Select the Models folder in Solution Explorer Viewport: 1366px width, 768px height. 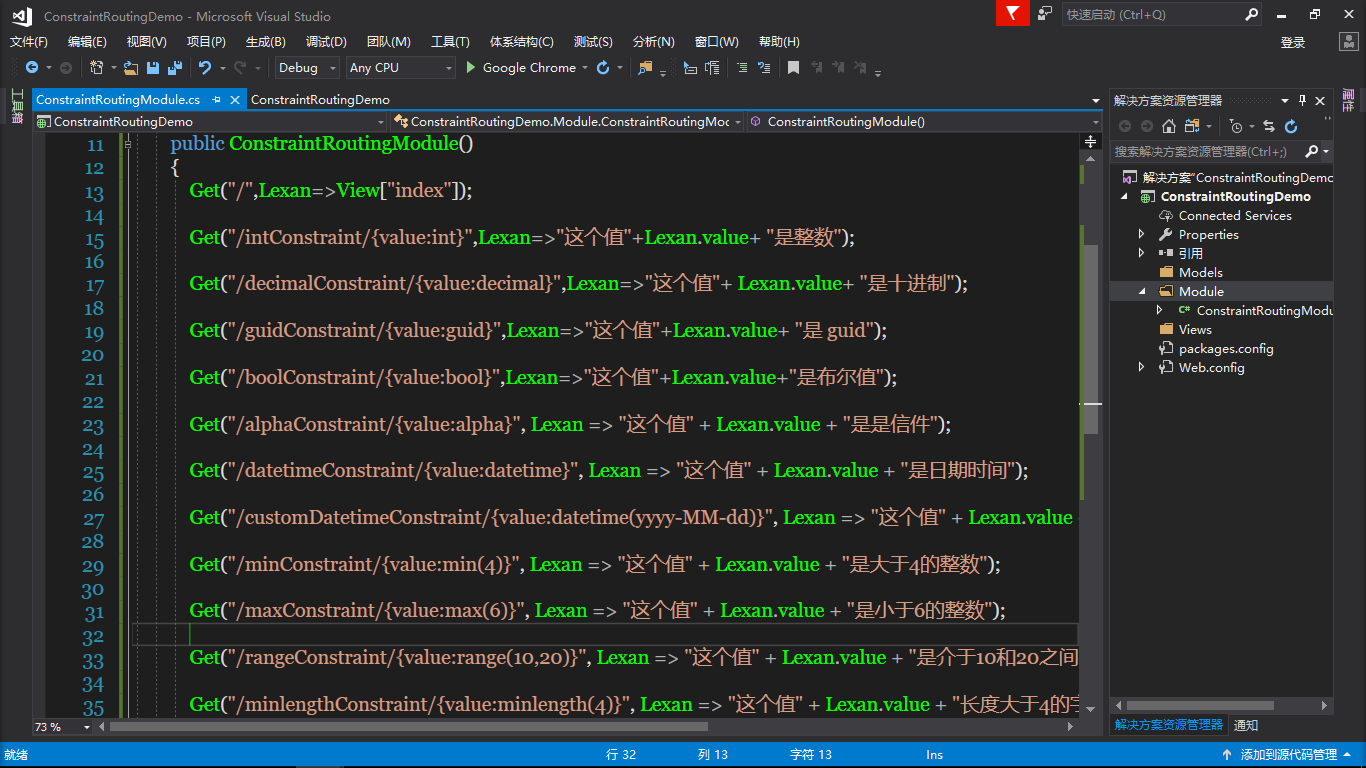tap(1201, 272)
